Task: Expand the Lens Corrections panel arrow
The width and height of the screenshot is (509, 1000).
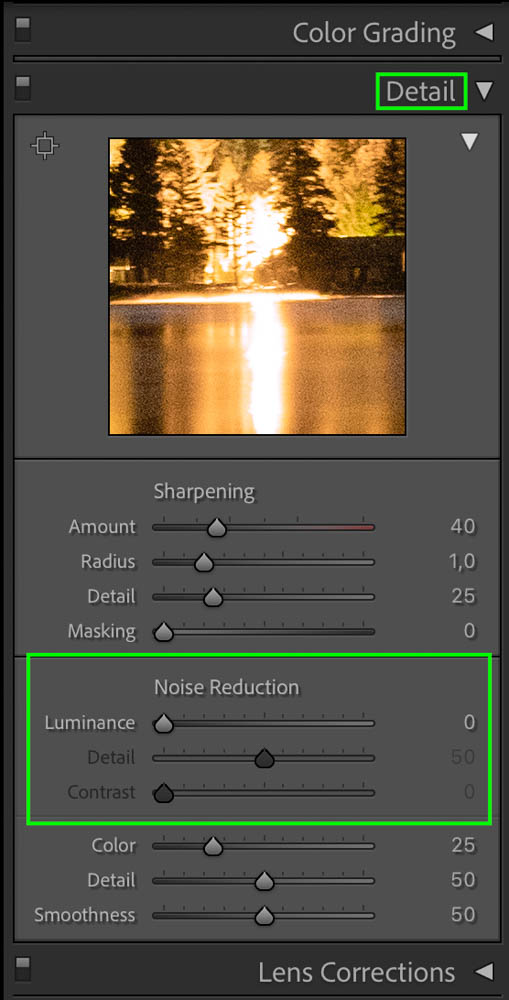Action: pyautogui.click(x=485, y=971)
